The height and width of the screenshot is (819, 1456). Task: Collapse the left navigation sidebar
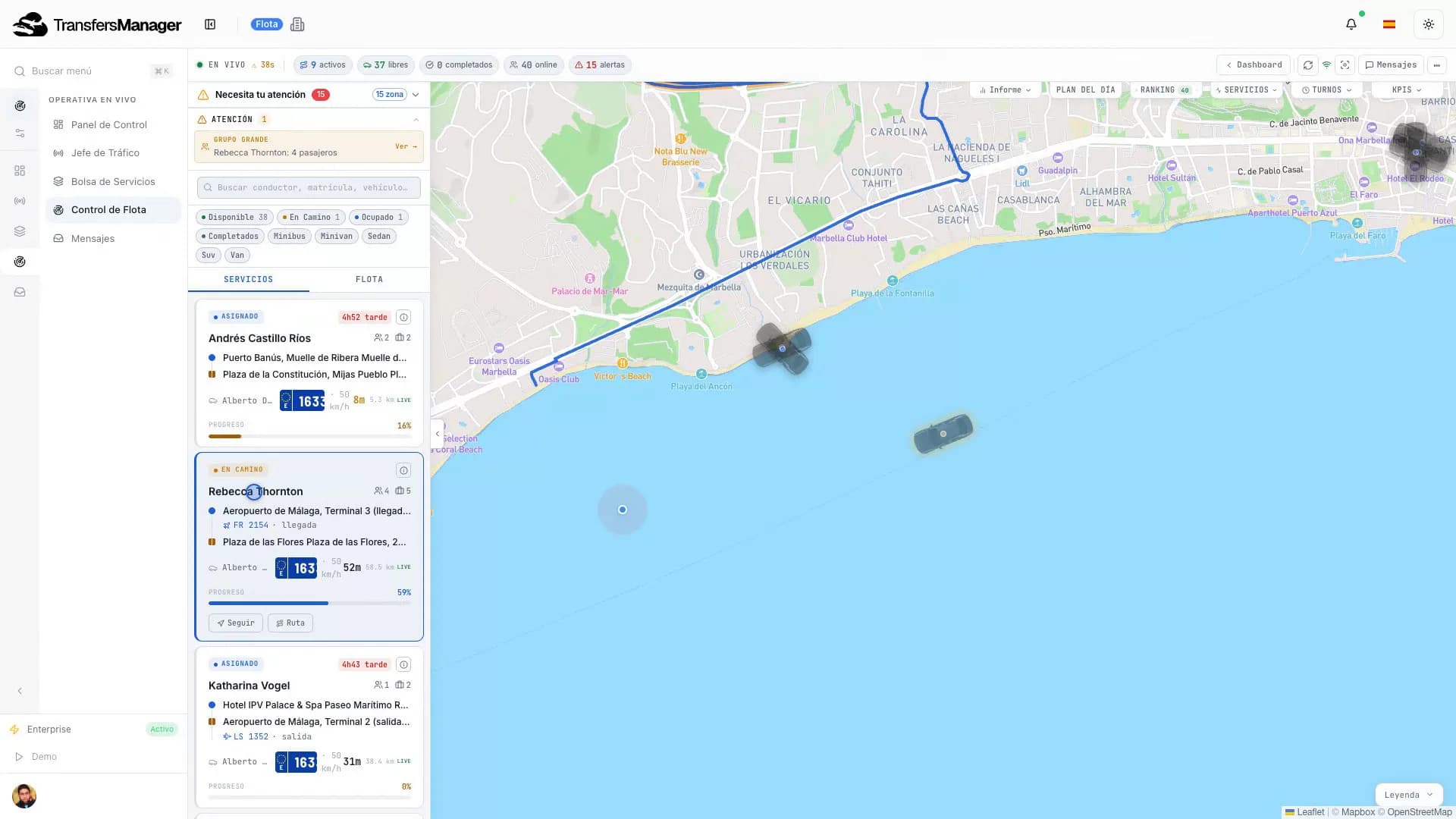point(20,691)
